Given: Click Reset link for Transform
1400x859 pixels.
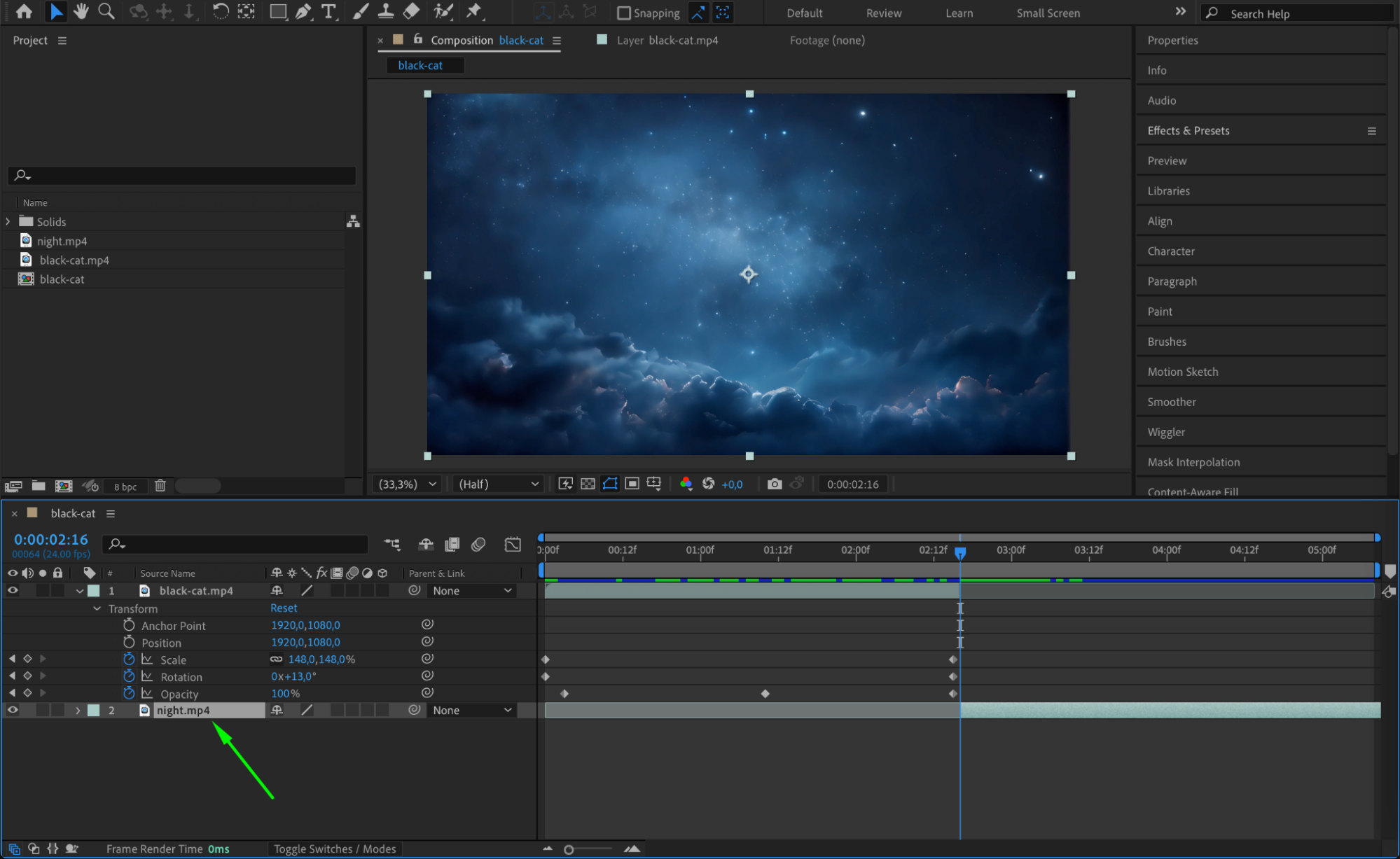Looking at the screenshot, I should coord(284,608).
